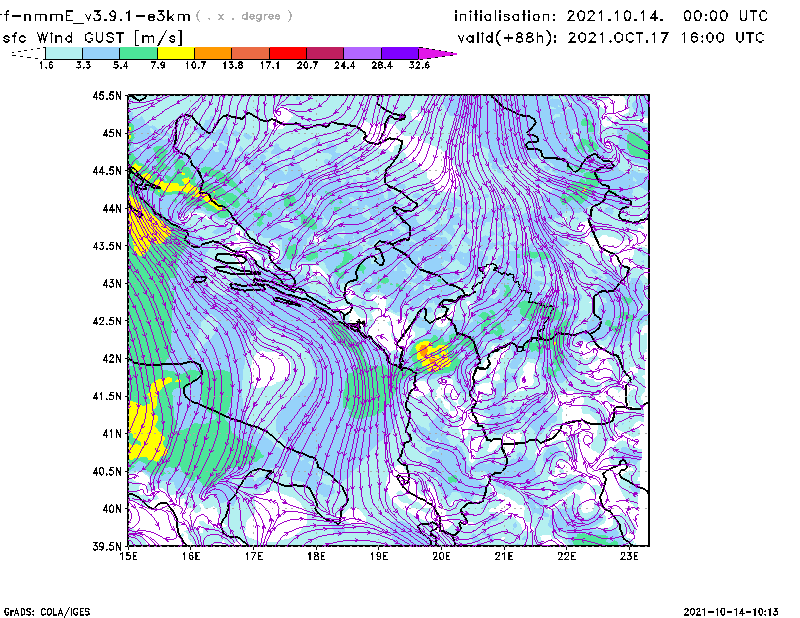Pick the green legend swatch after 5.4

click(138, 53)
